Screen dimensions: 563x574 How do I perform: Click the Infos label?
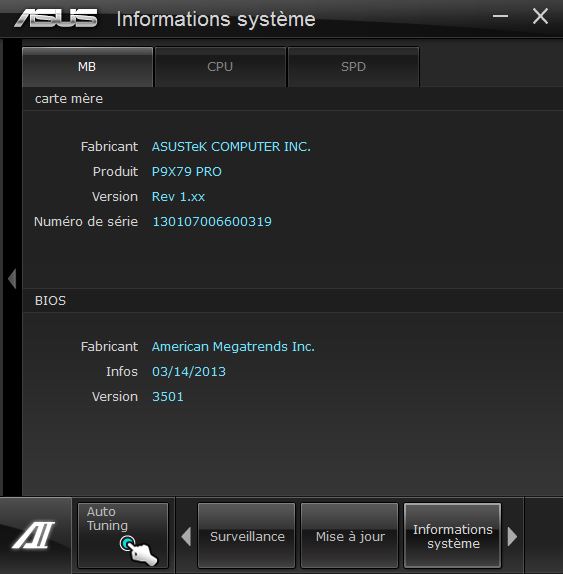click(x=122, y=372)
